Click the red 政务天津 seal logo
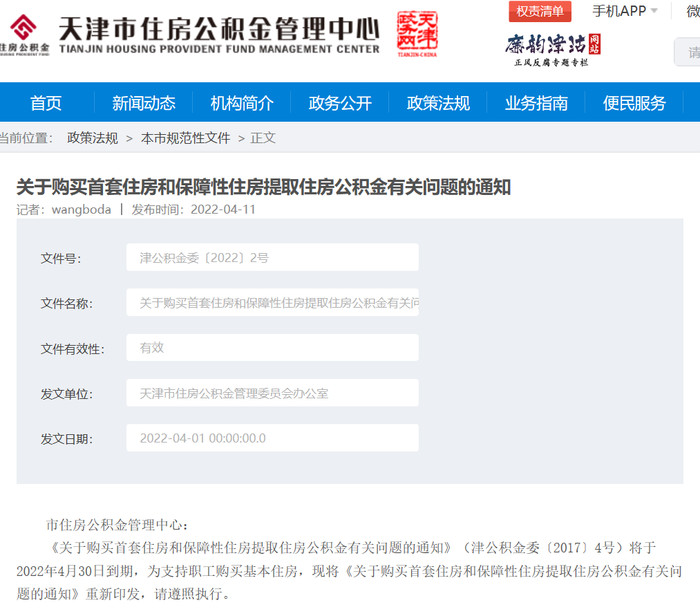The width and height of the screenshot is (700, 605). click(x=417, y=33)
